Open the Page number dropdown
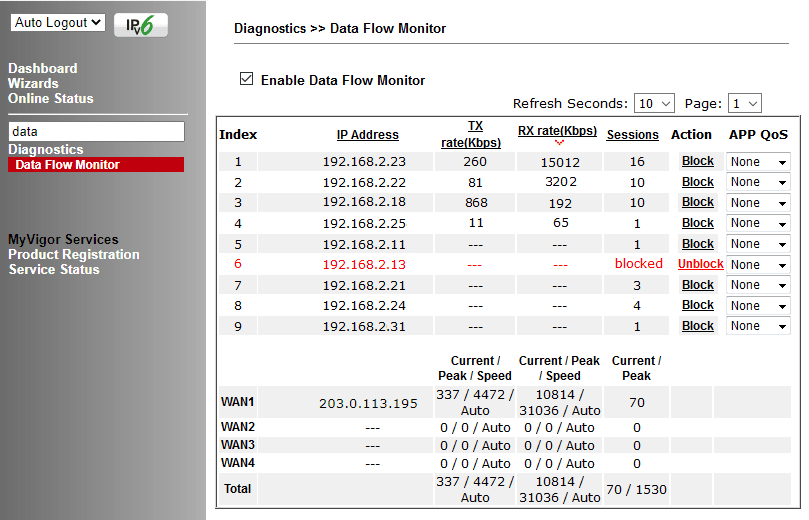The image size is (809, 520). 745,104
